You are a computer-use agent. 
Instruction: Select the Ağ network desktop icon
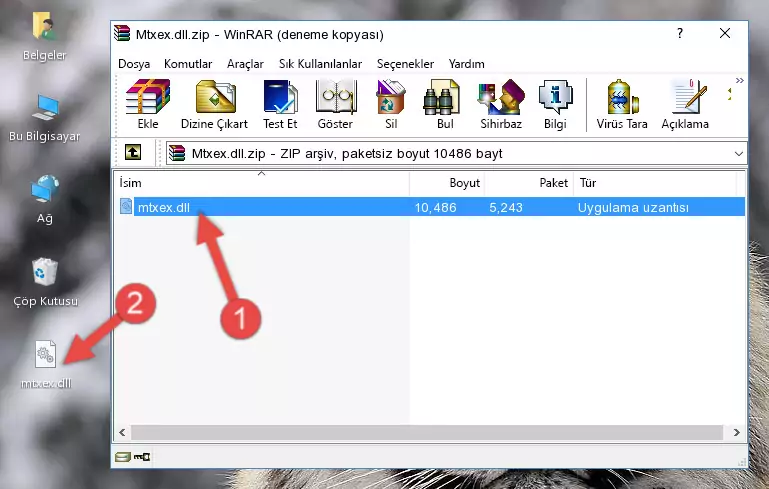click(45, 199)
